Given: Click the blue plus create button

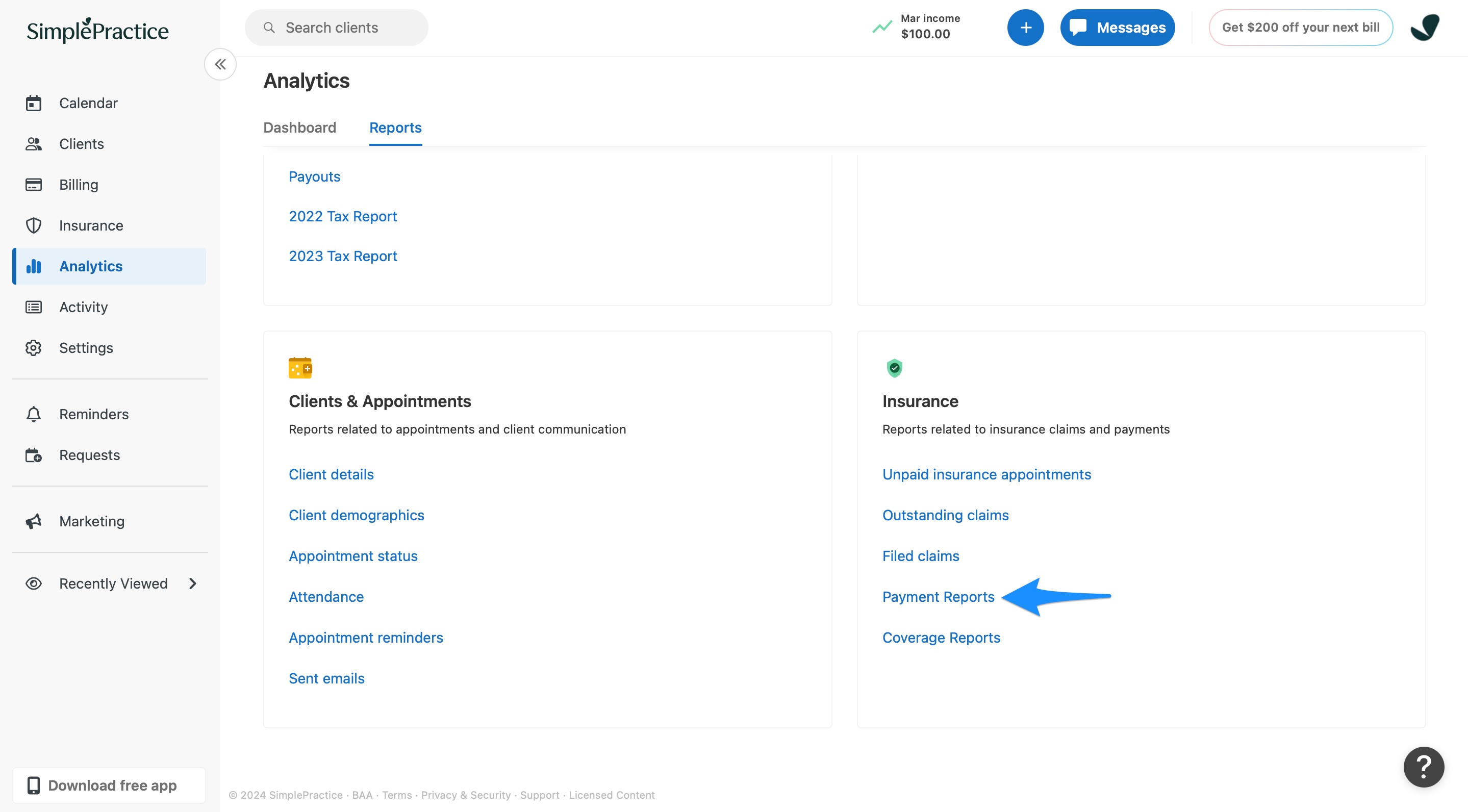Looking at the screenshot, I should click(1025, 28).
